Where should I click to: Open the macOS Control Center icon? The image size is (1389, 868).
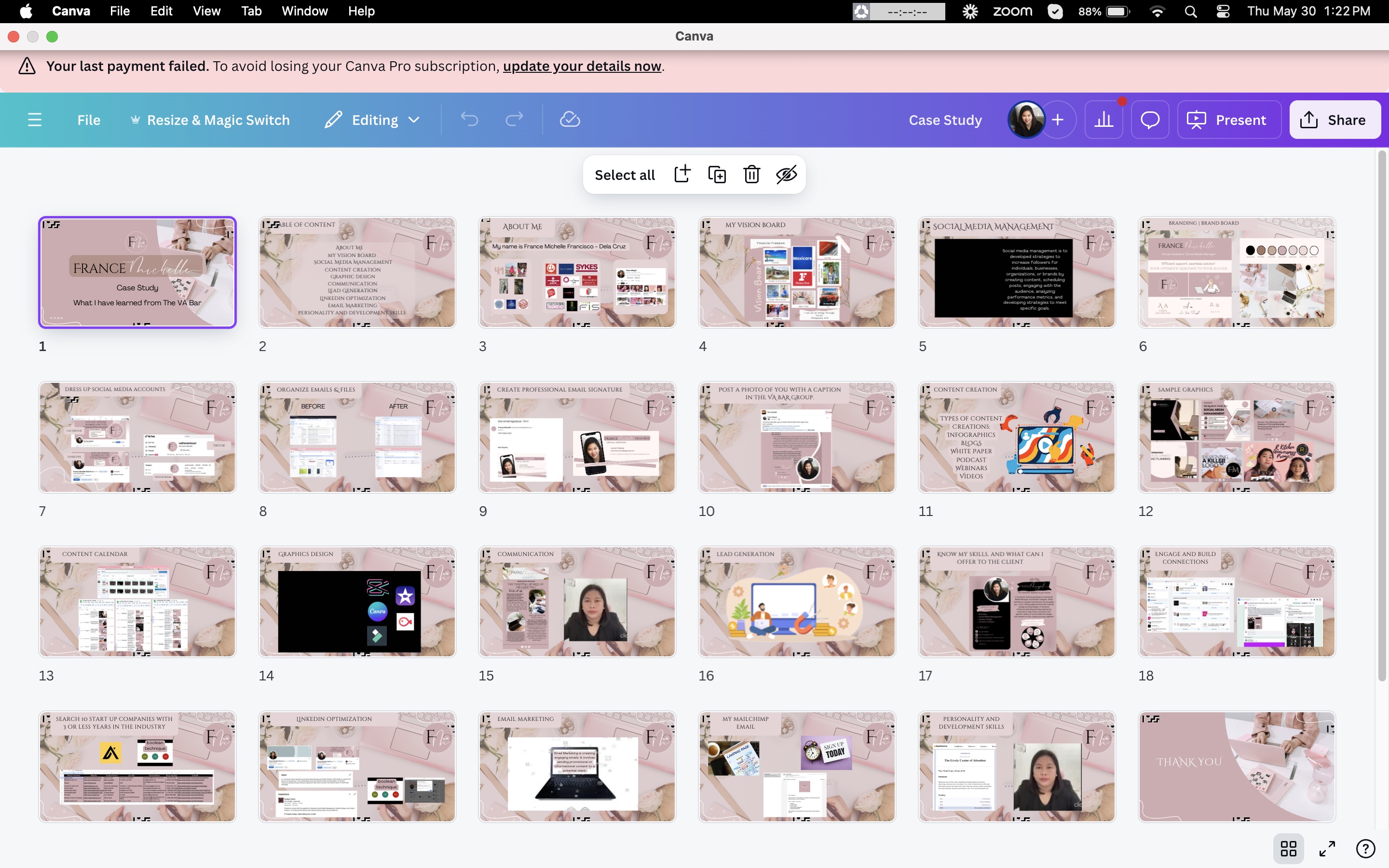(1223, 11)
